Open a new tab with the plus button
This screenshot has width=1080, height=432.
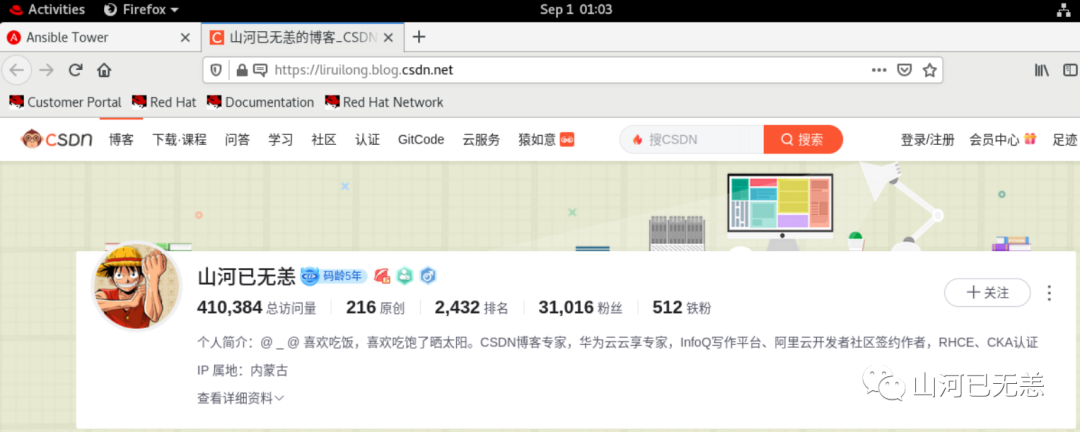[419, 37]
